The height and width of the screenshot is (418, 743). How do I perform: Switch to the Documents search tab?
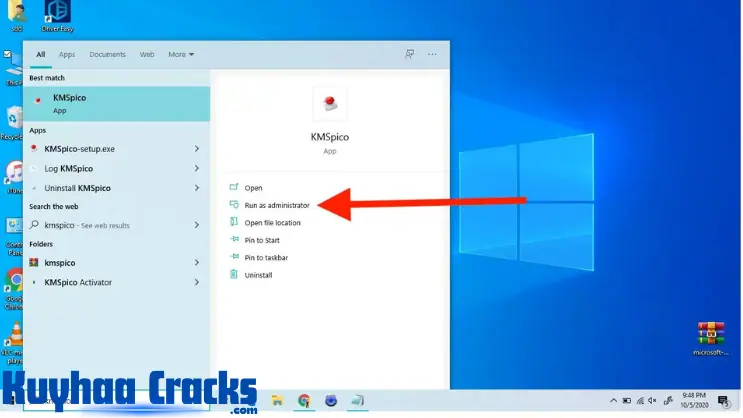pyautogui.click(x=107, y=54)
